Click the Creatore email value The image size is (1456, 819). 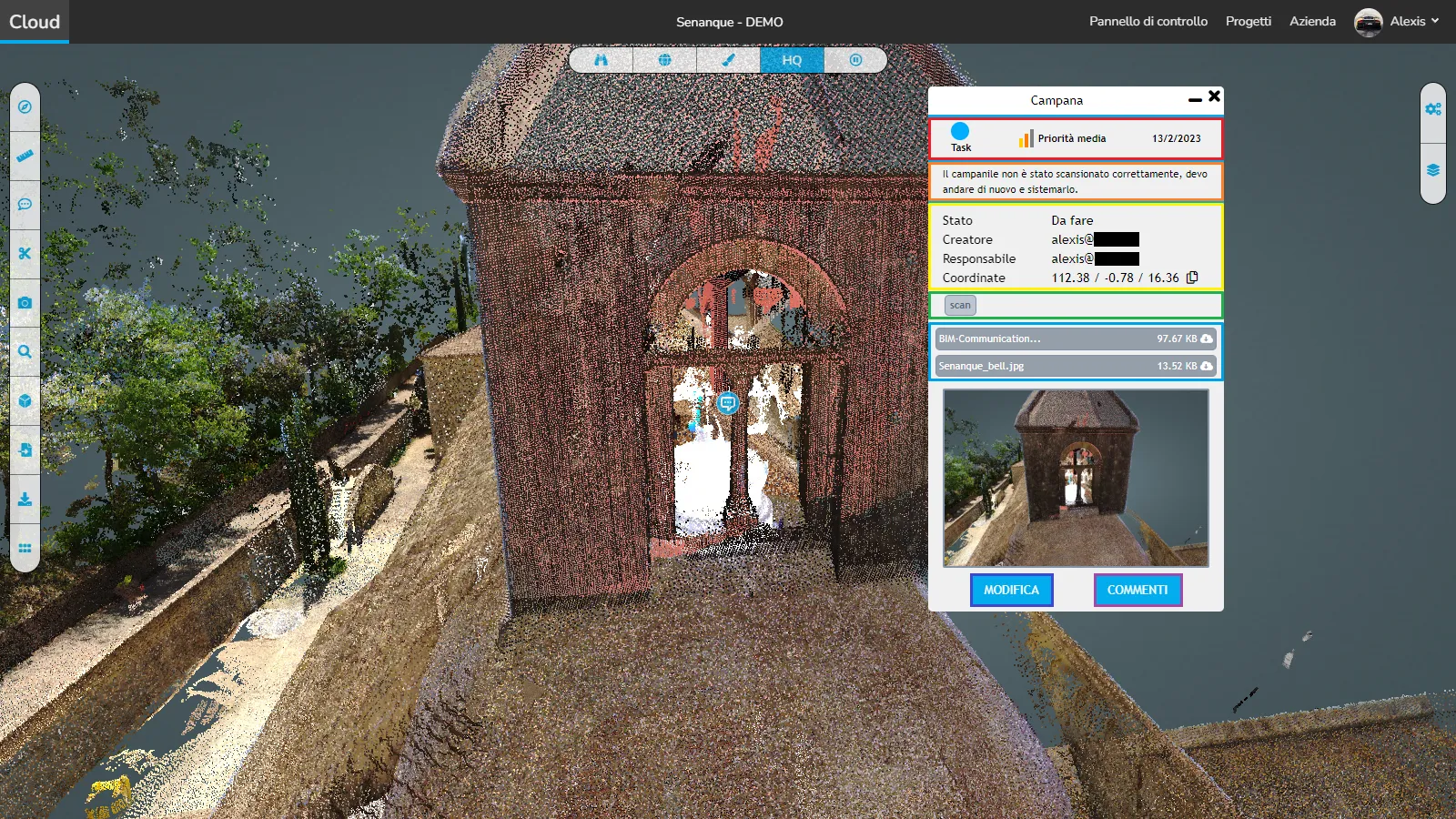(x=1095, y=239)
